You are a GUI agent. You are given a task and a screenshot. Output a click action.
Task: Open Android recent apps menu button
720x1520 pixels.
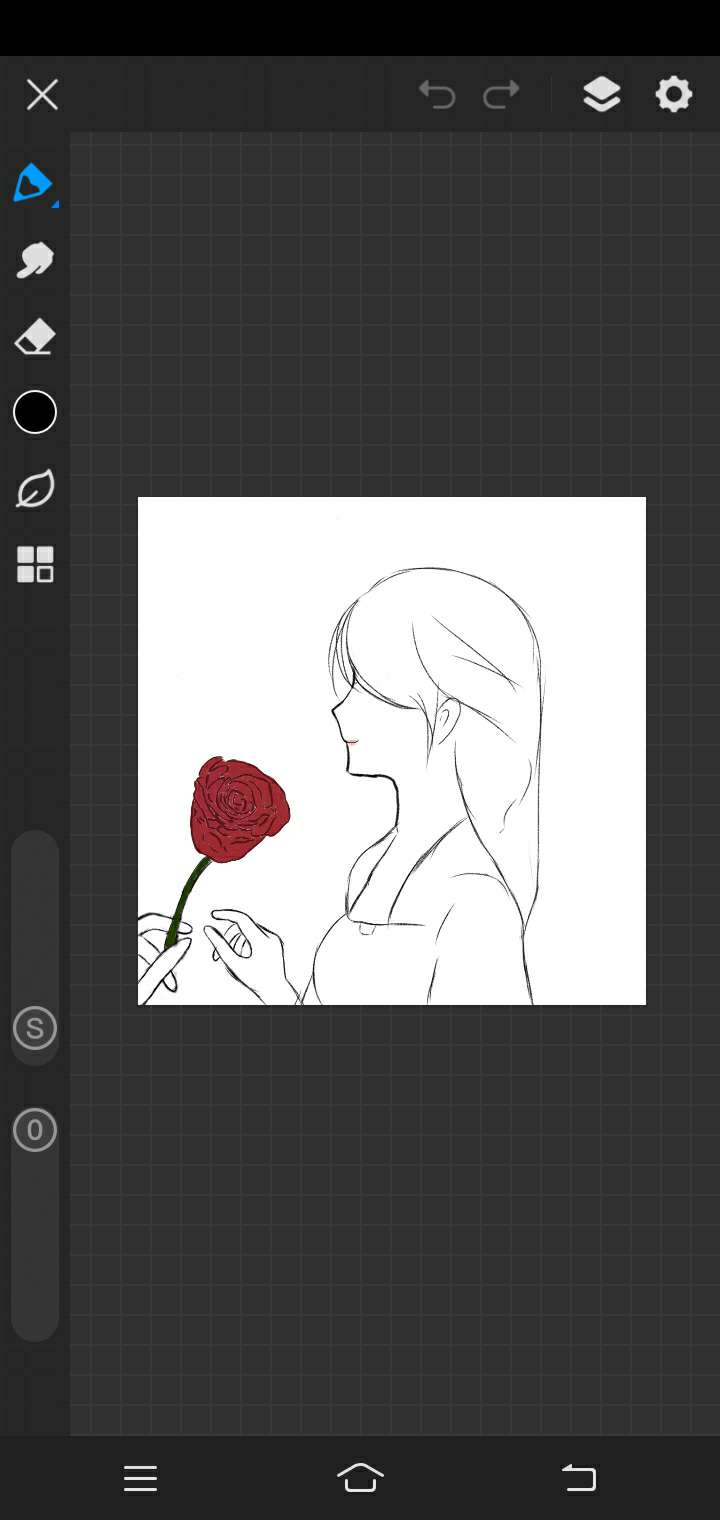pyautogui.click(x=140, y=1478)
